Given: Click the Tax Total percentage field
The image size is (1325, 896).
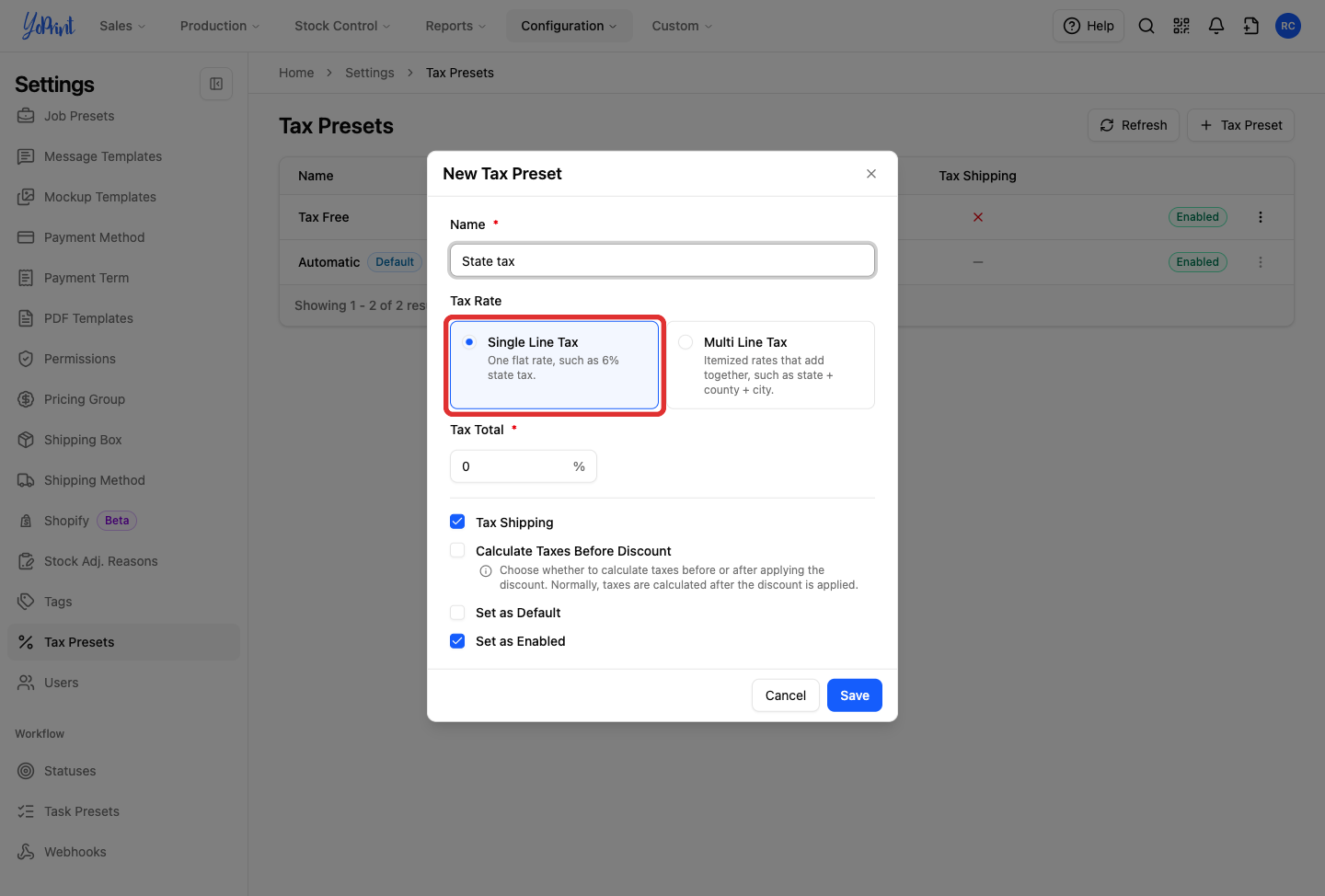Looking at the screenshot, I should point(524,466).
